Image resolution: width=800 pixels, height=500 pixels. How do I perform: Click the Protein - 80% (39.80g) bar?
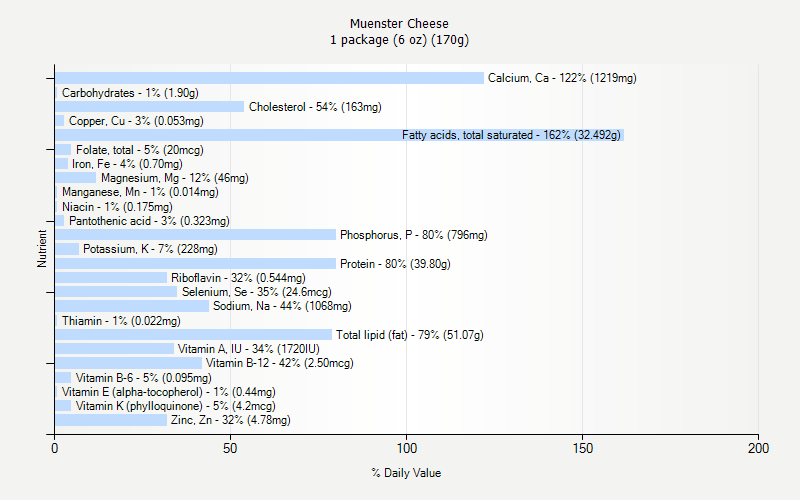[195, 264]
